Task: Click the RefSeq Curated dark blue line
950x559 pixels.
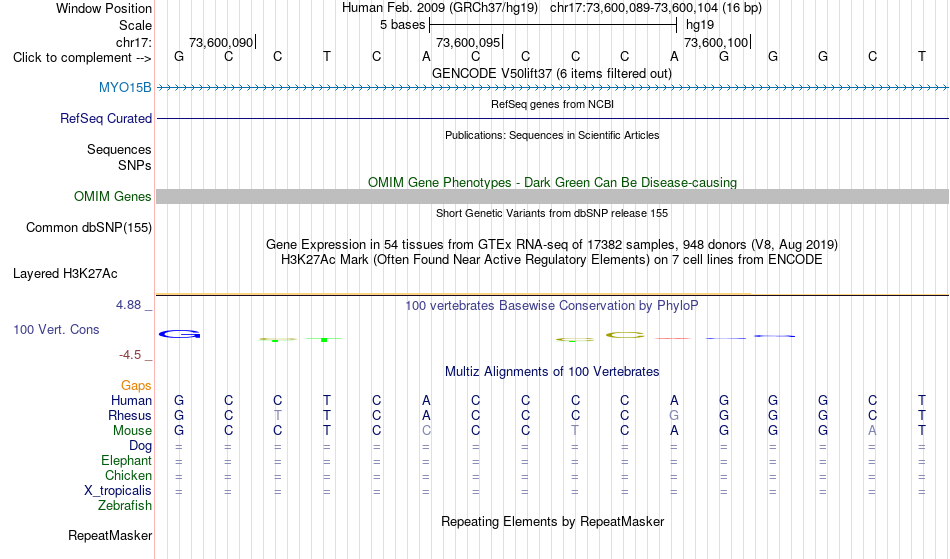Action: point(553,118)
